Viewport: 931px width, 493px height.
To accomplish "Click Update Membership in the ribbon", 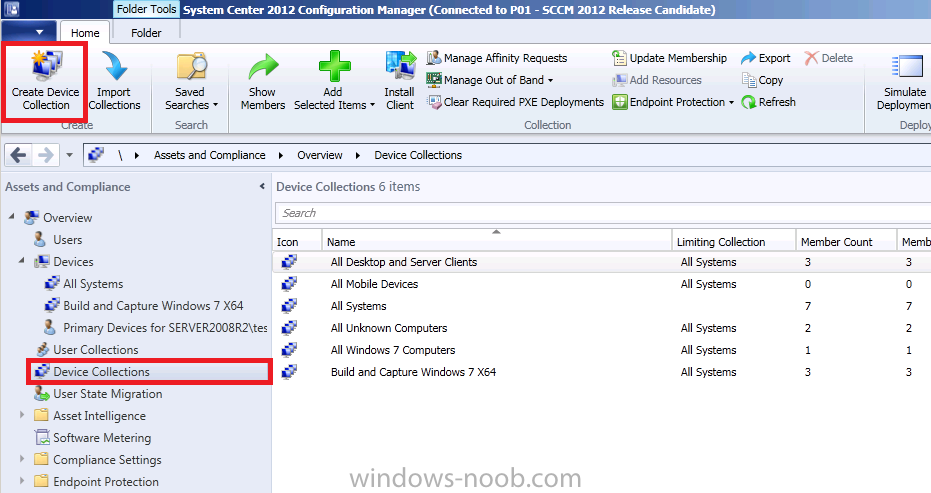I will (x=670, y=58).
